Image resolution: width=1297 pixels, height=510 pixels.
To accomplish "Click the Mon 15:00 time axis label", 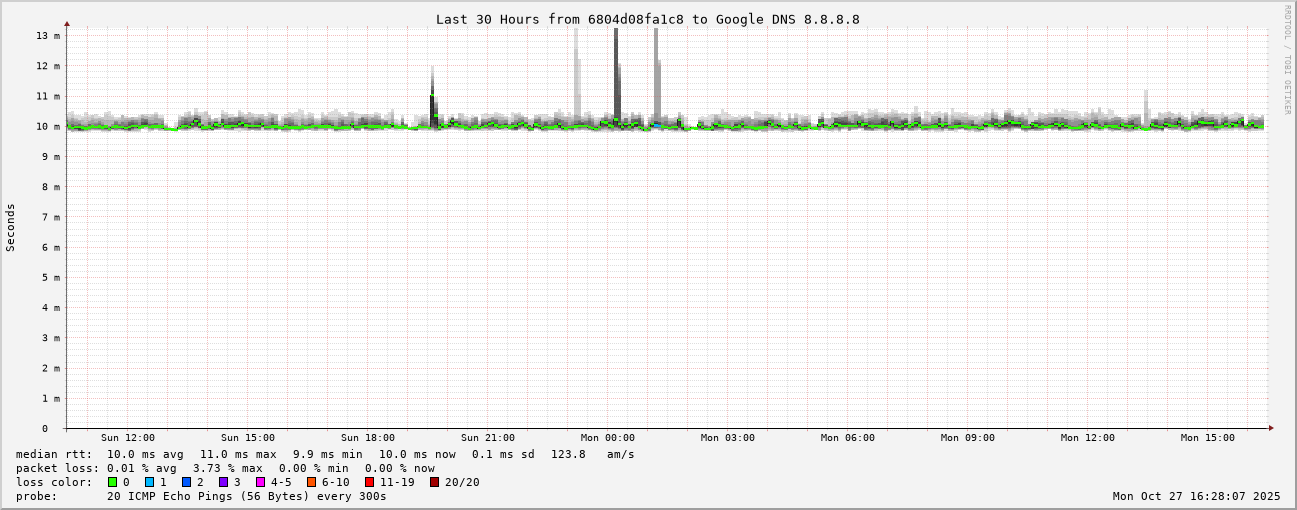I will click(x=1208, y=438).
